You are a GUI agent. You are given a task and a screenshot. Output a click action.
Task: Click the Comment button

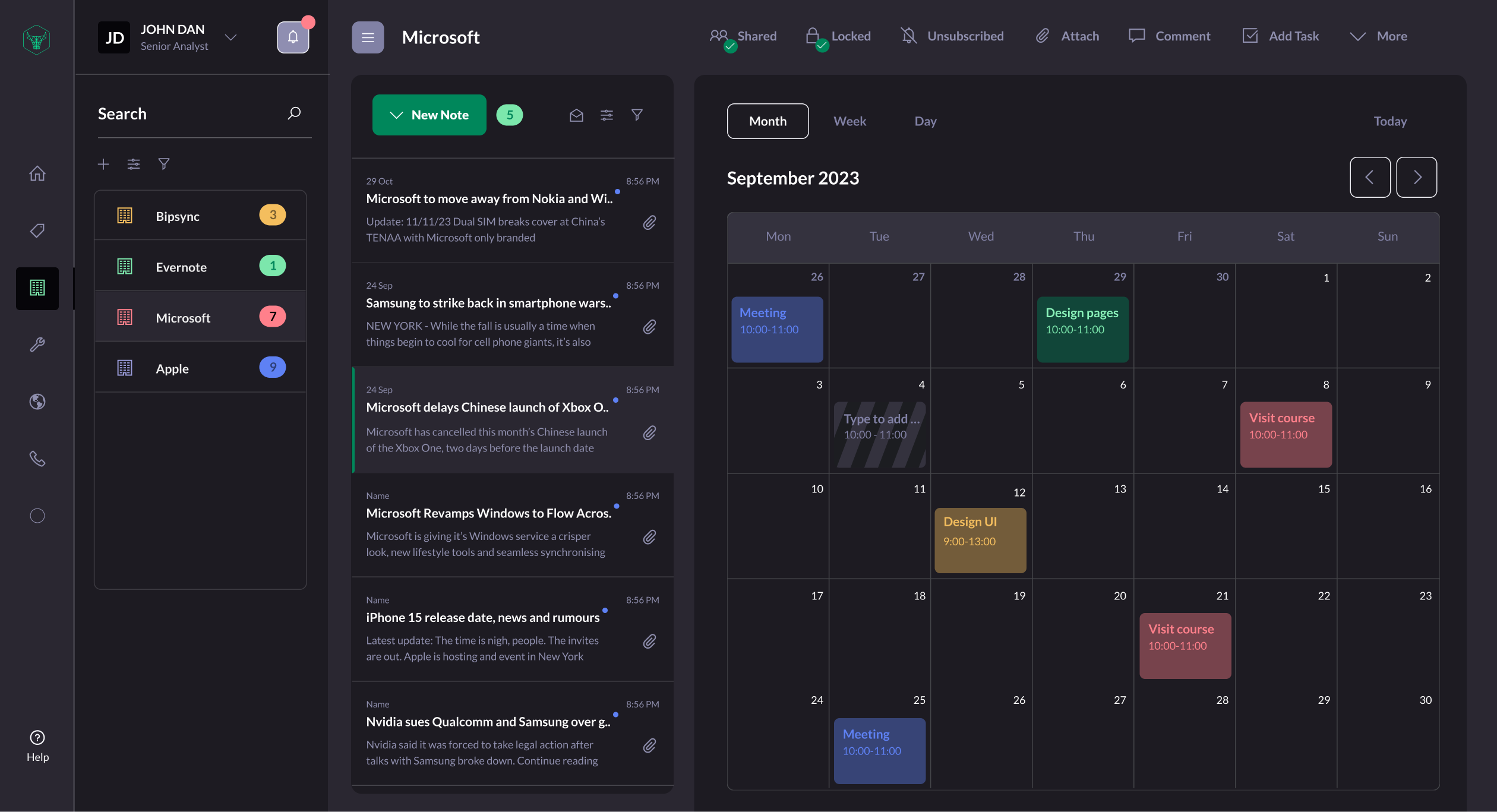point(1169,36)
